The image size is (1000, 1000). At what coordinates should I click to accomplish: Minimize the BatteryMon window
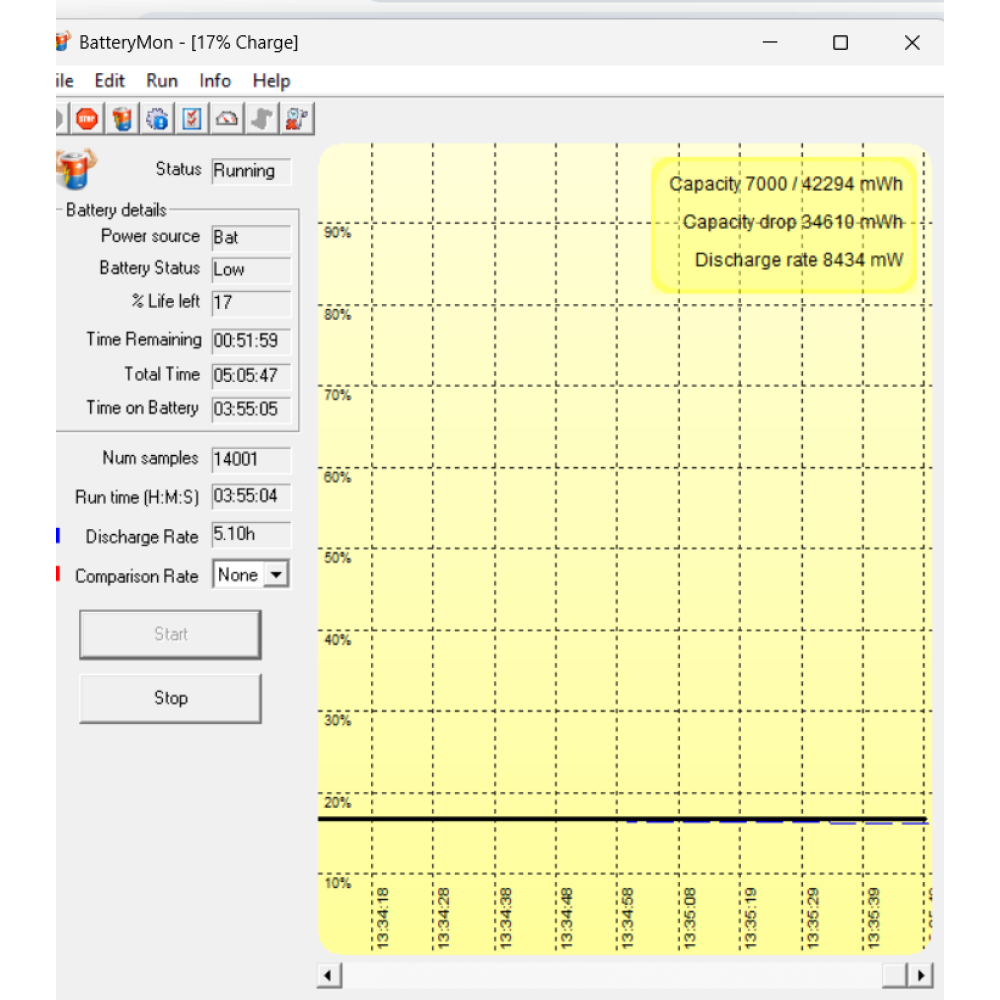point(770,43)
